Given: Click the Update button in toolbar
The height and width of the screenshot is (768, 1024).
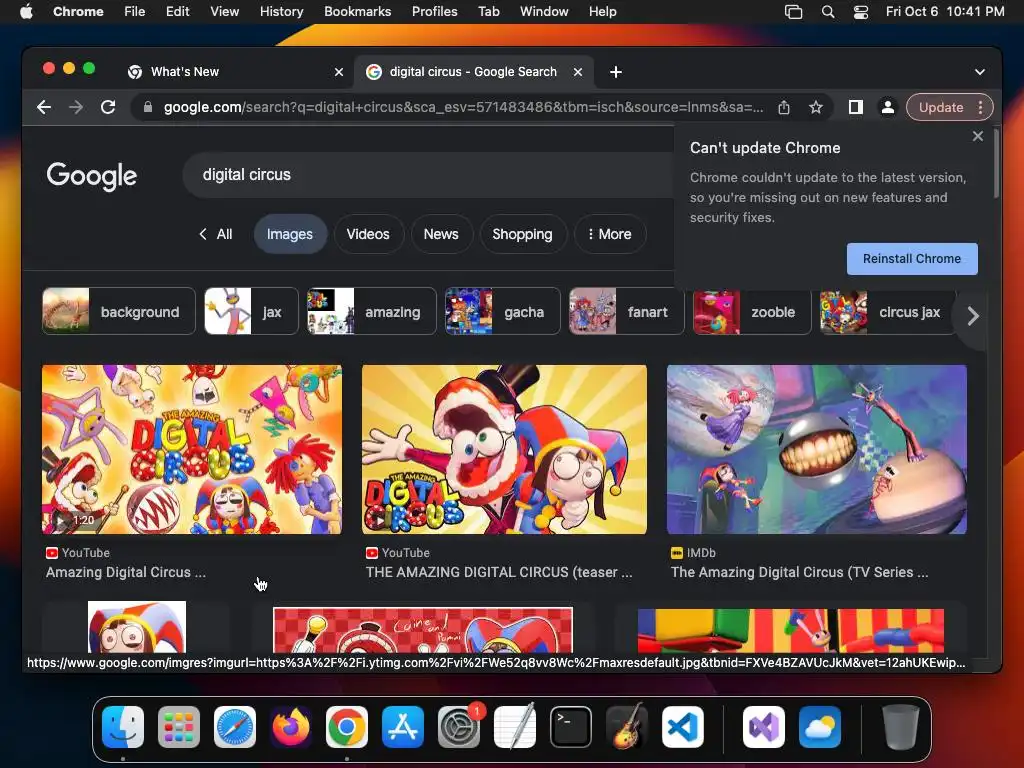Looking at the screenshot, I should click(940, 107).
